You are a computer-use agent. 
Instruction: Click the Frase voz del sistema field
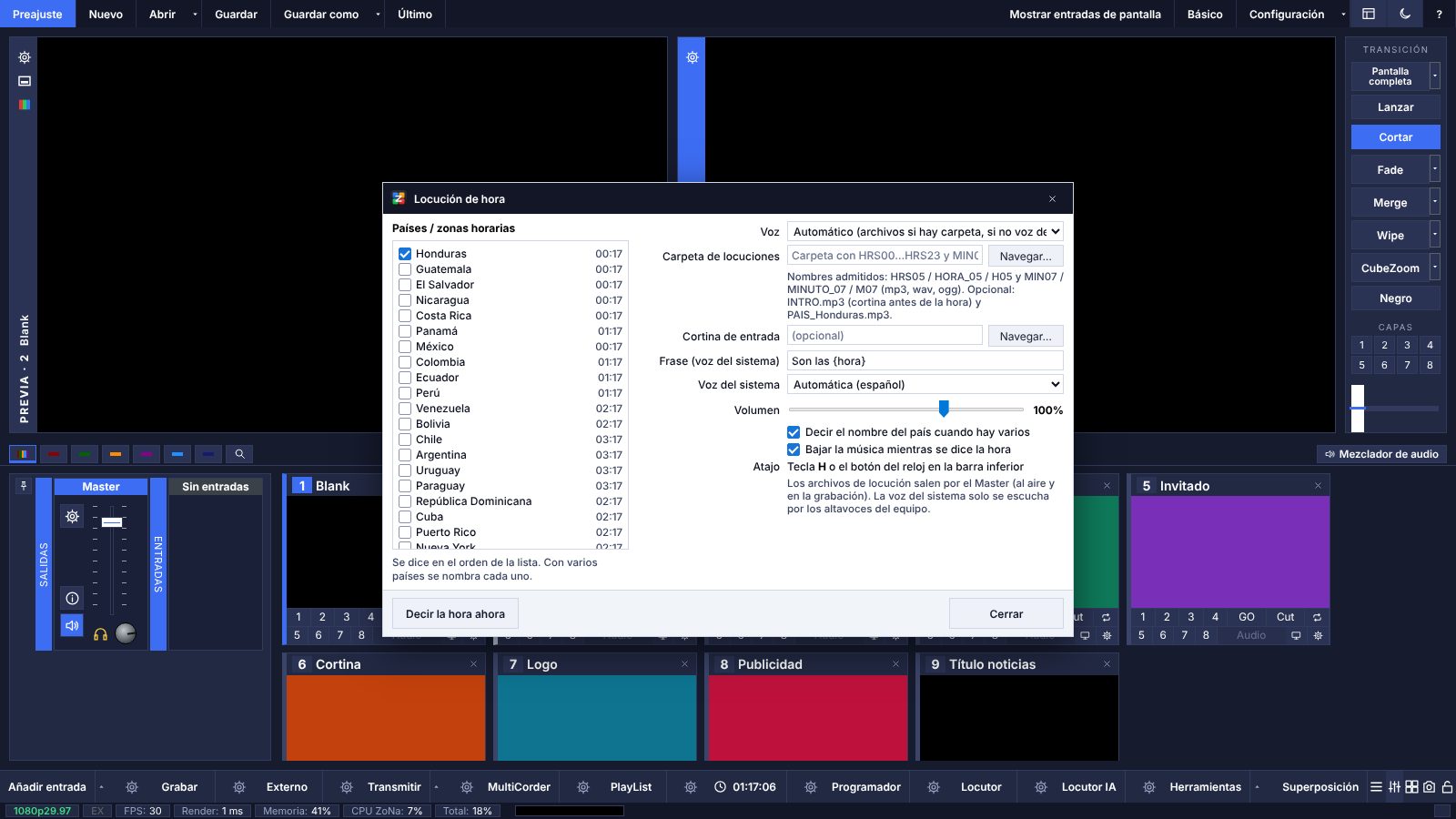pyautogui.click(x=925, y=361)
